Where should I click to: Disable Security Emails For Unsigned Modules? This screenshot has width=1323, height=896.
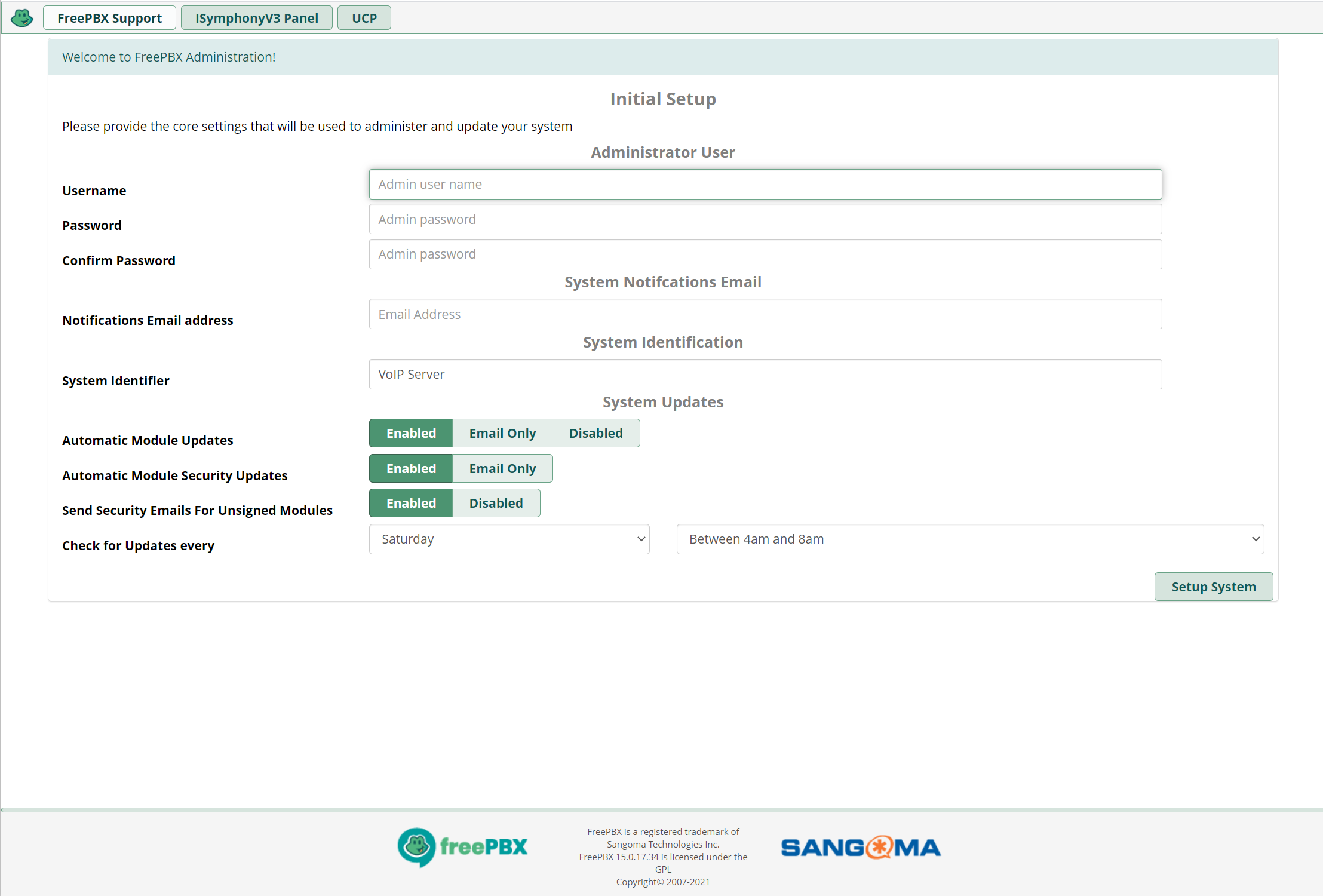[496, 503]
